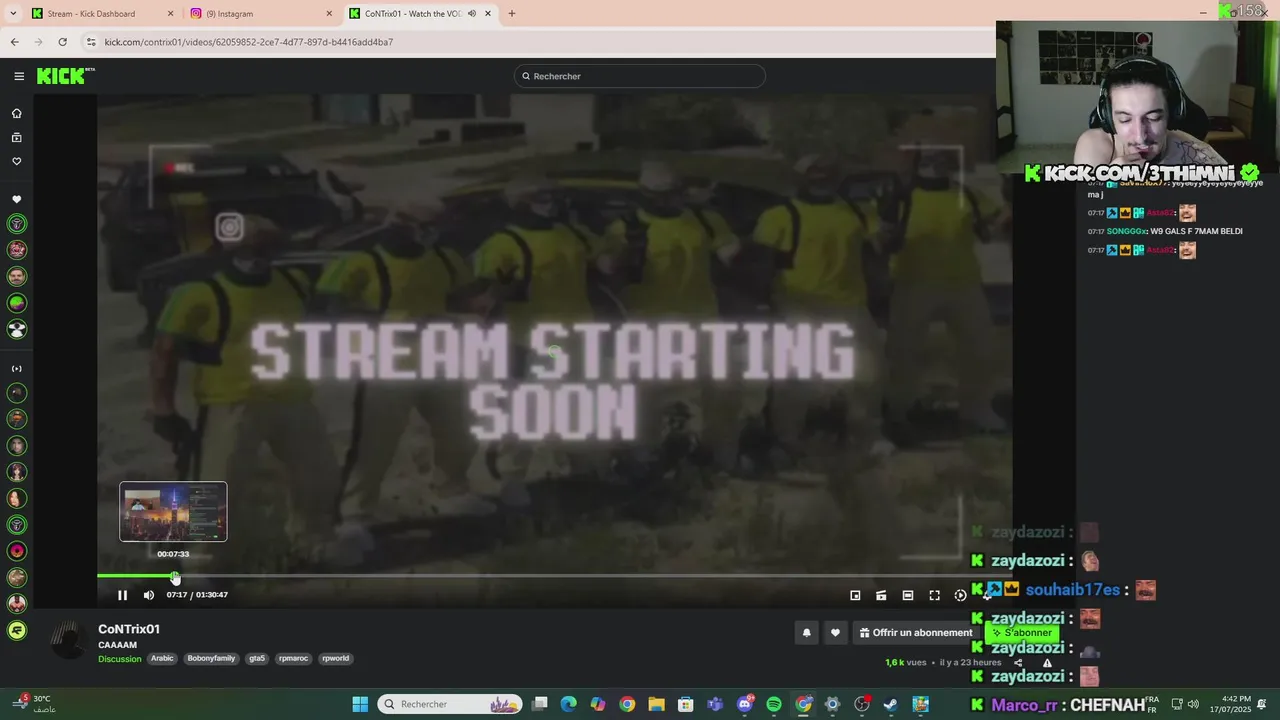Click Offrir un abonnement button
The width and height of the screenshot is (1280, 720).
915,633
